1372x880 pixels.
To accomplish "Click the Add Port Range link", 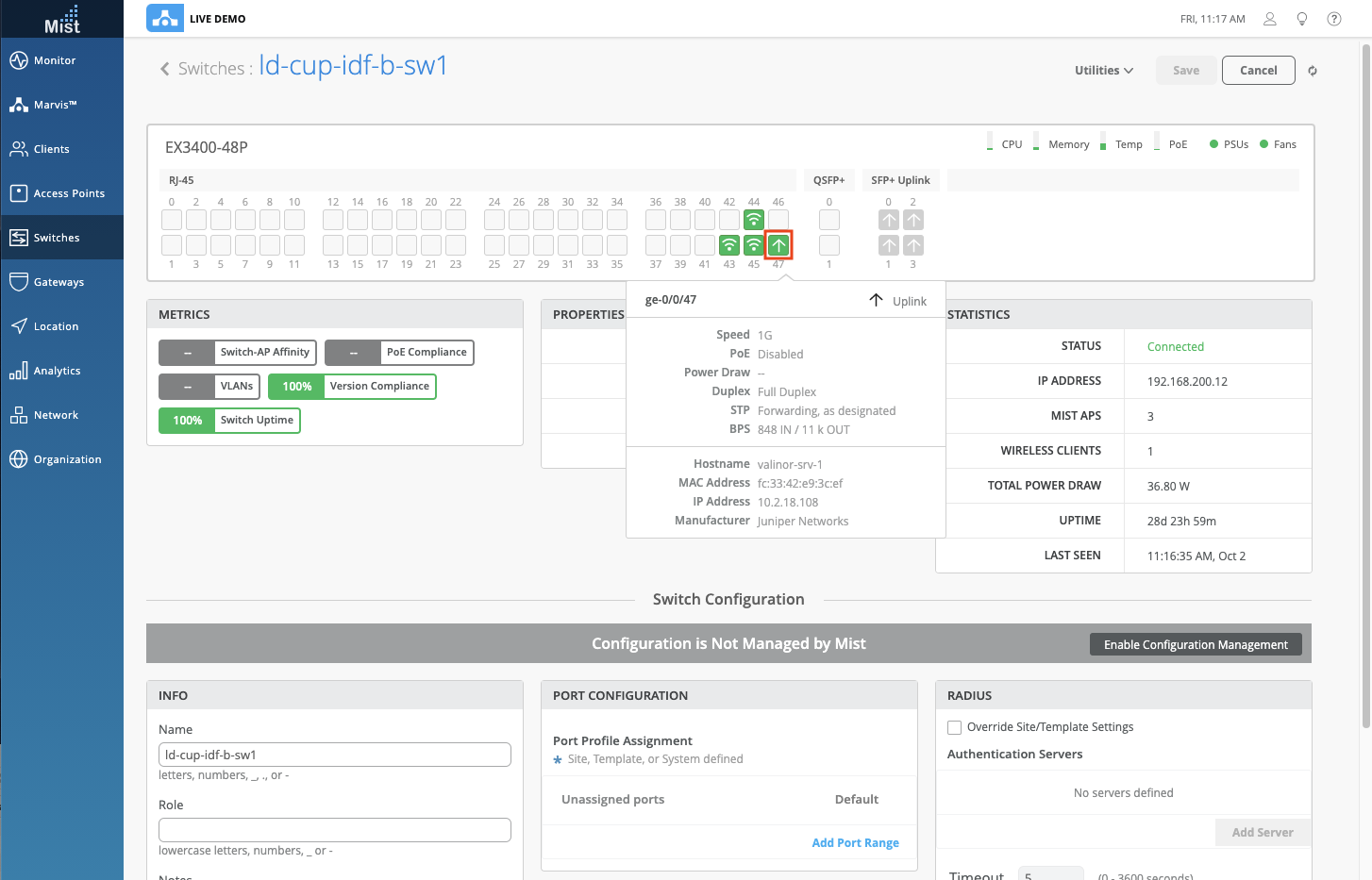I will 856,843.
